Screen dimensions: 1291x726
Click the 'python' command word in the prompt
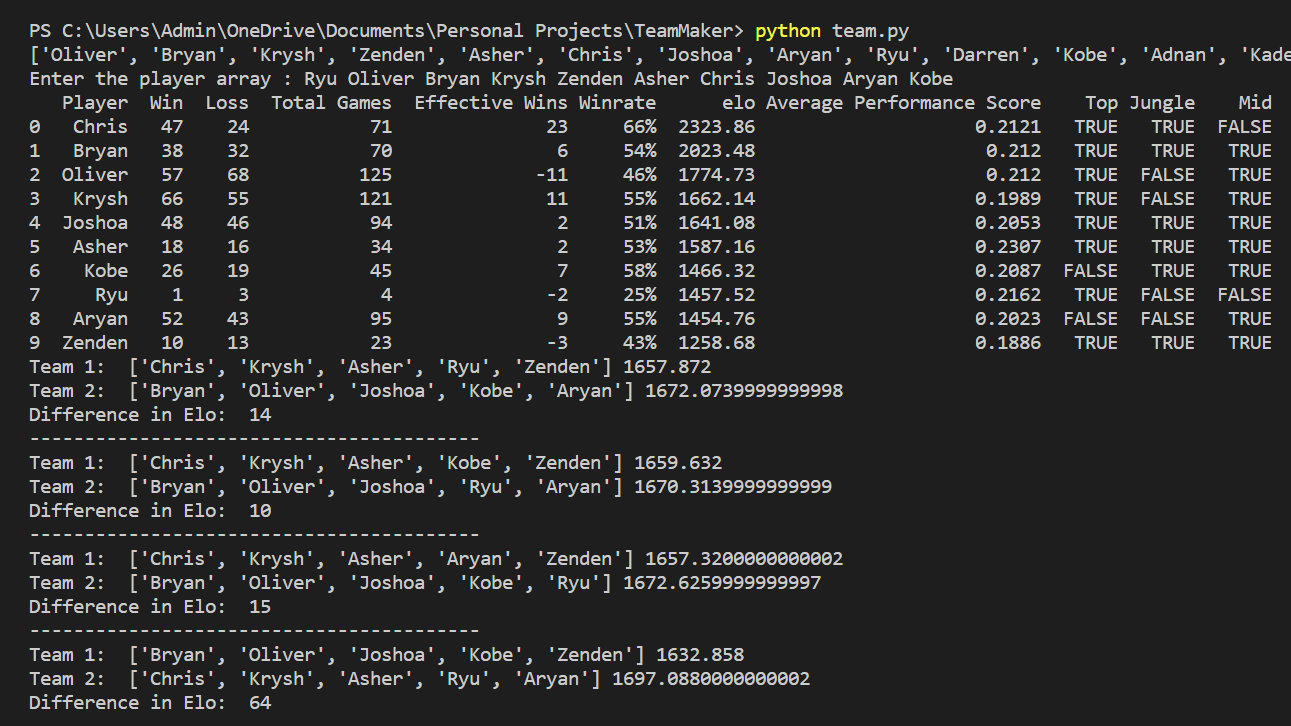[x=788, y=31]
